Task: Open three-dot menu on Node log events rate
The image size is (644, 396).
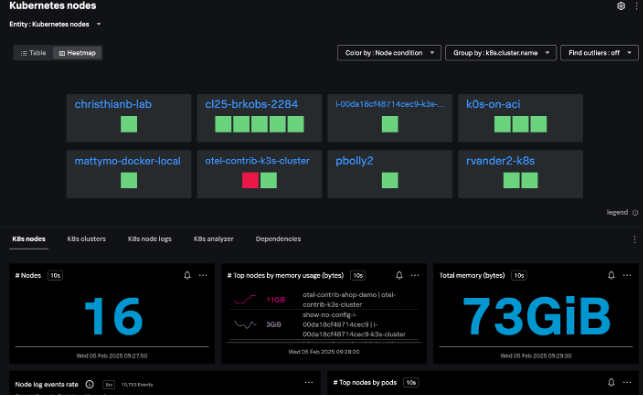Action: tap(309, 382)
